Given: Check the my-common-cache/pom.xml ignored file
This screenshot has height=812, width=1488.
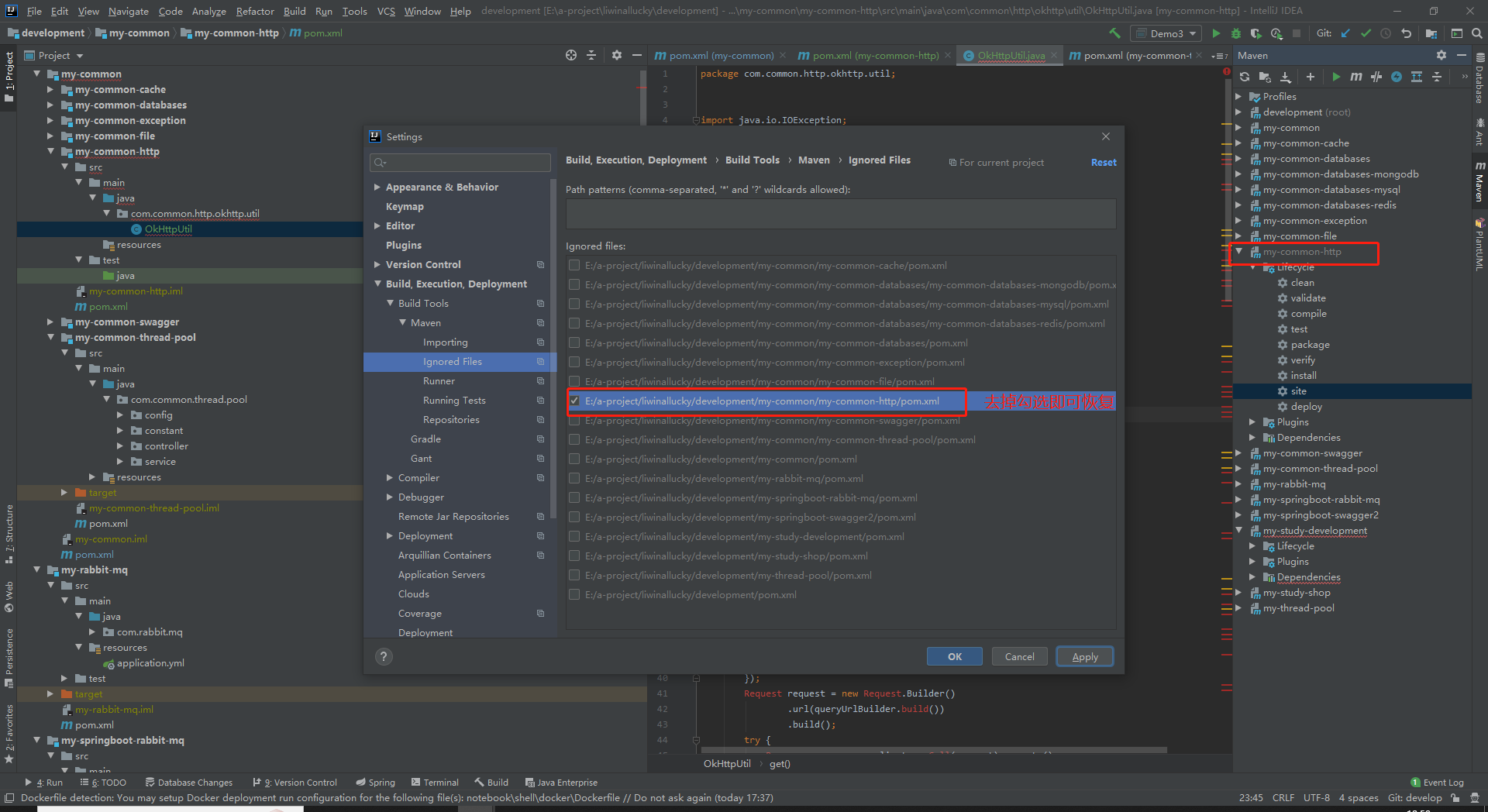Looking at the screenshot, I should (x=574, y=266).
